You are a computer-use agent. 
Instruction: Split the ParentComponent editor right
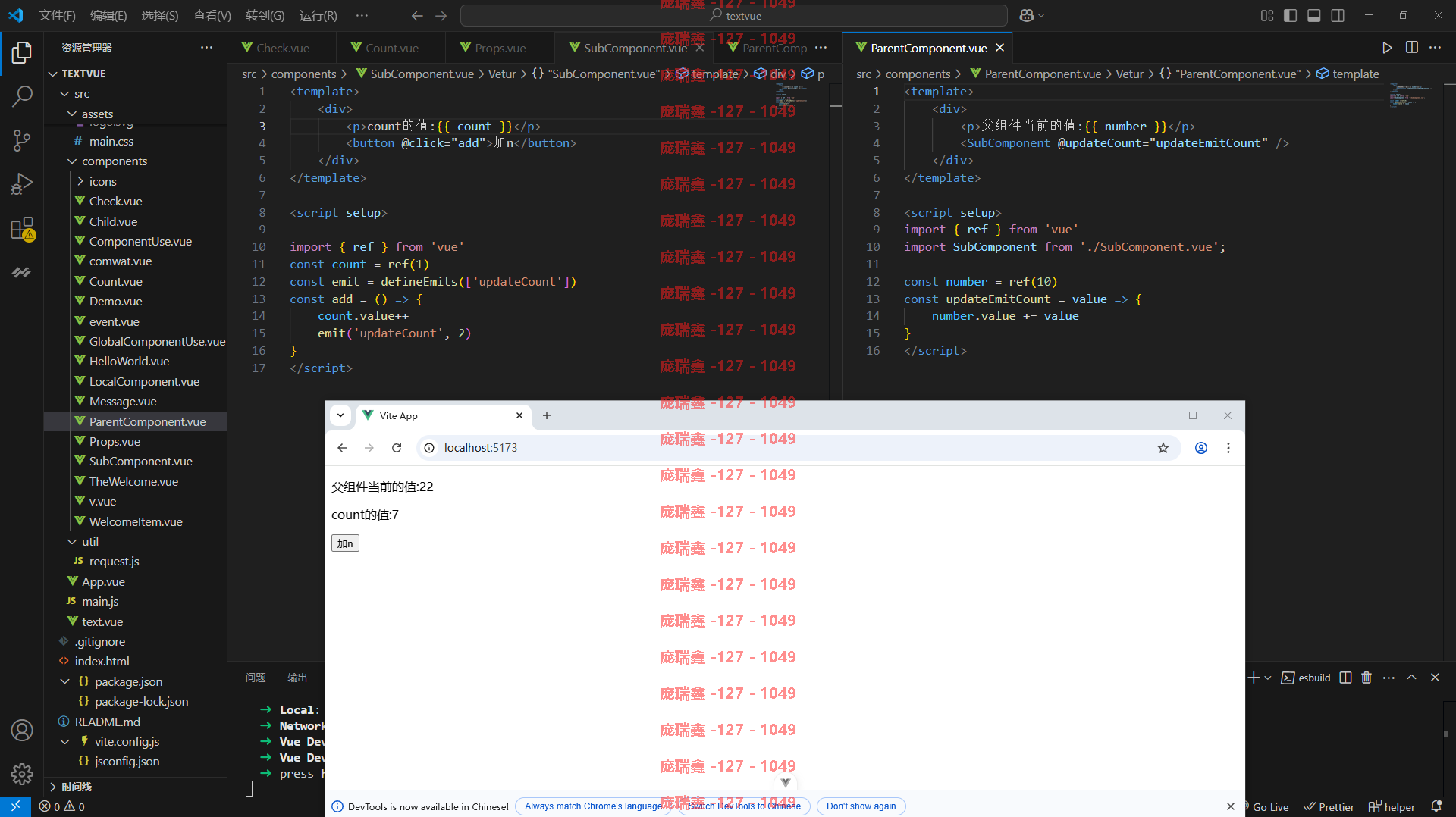[x=1411, y=48]
